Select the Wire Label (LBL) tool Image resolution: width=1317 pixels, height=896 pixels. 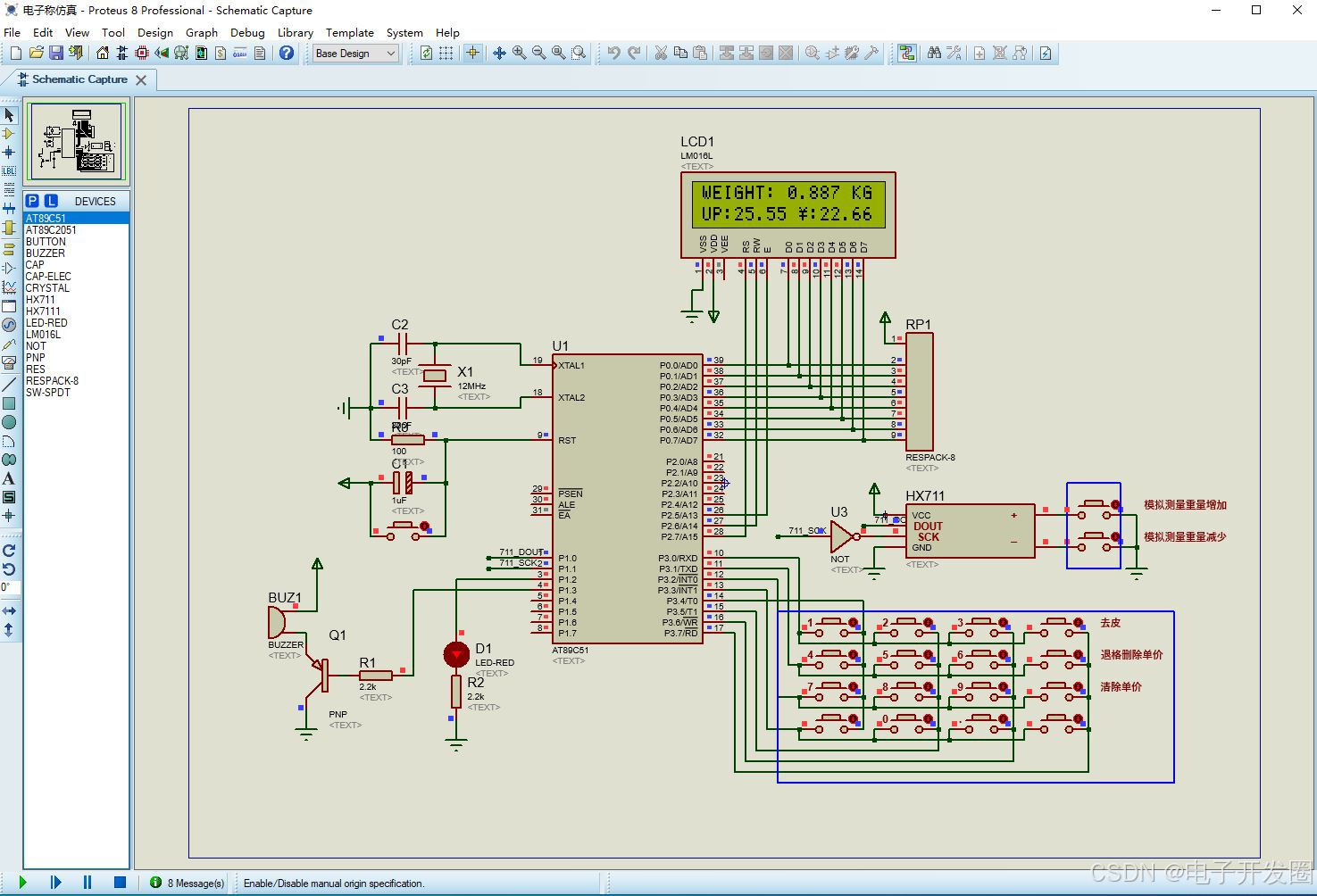[9, 170]
